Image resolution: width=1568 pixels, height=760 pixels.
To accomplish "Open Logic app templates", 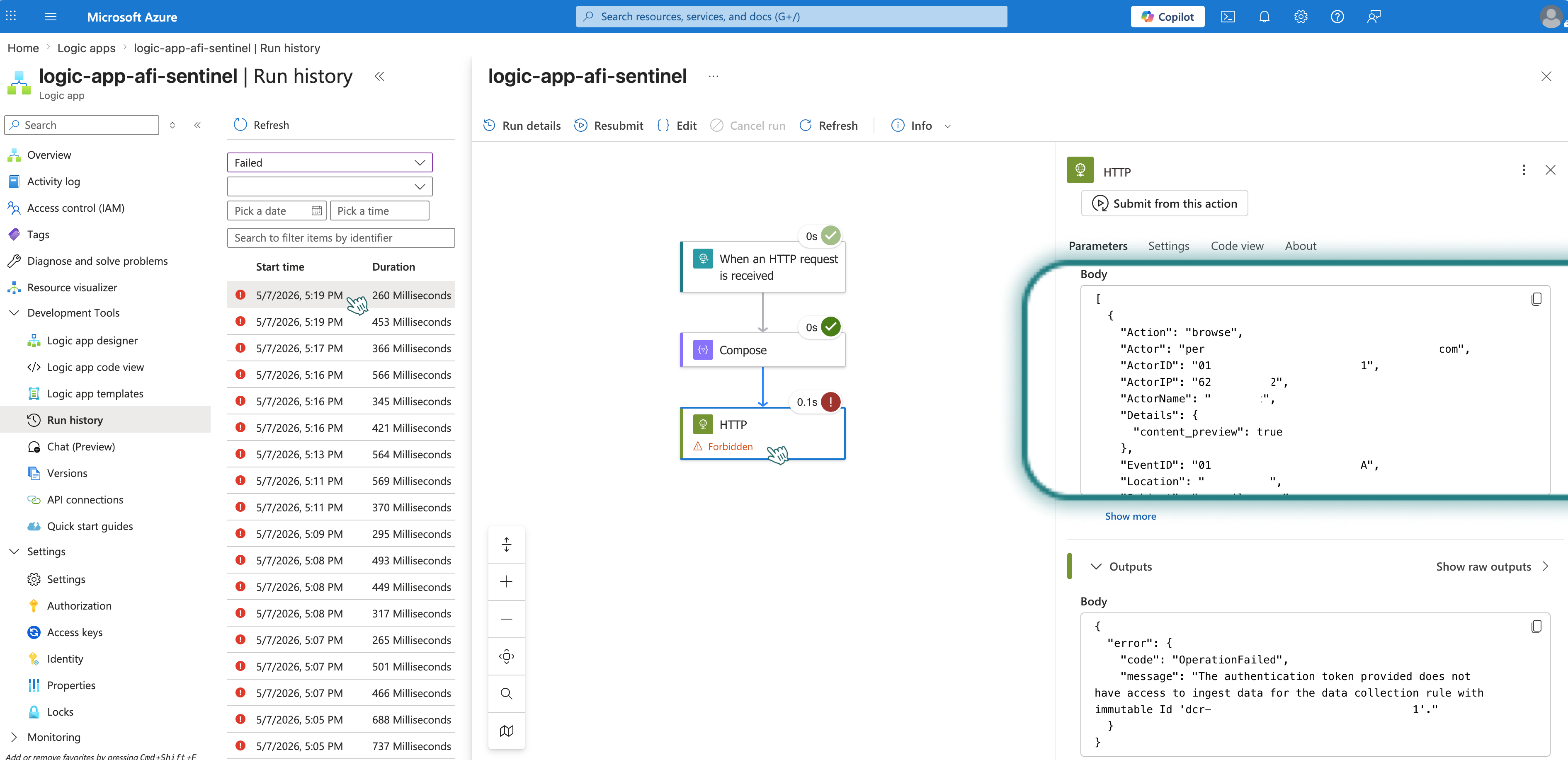I will click(95, 394).
